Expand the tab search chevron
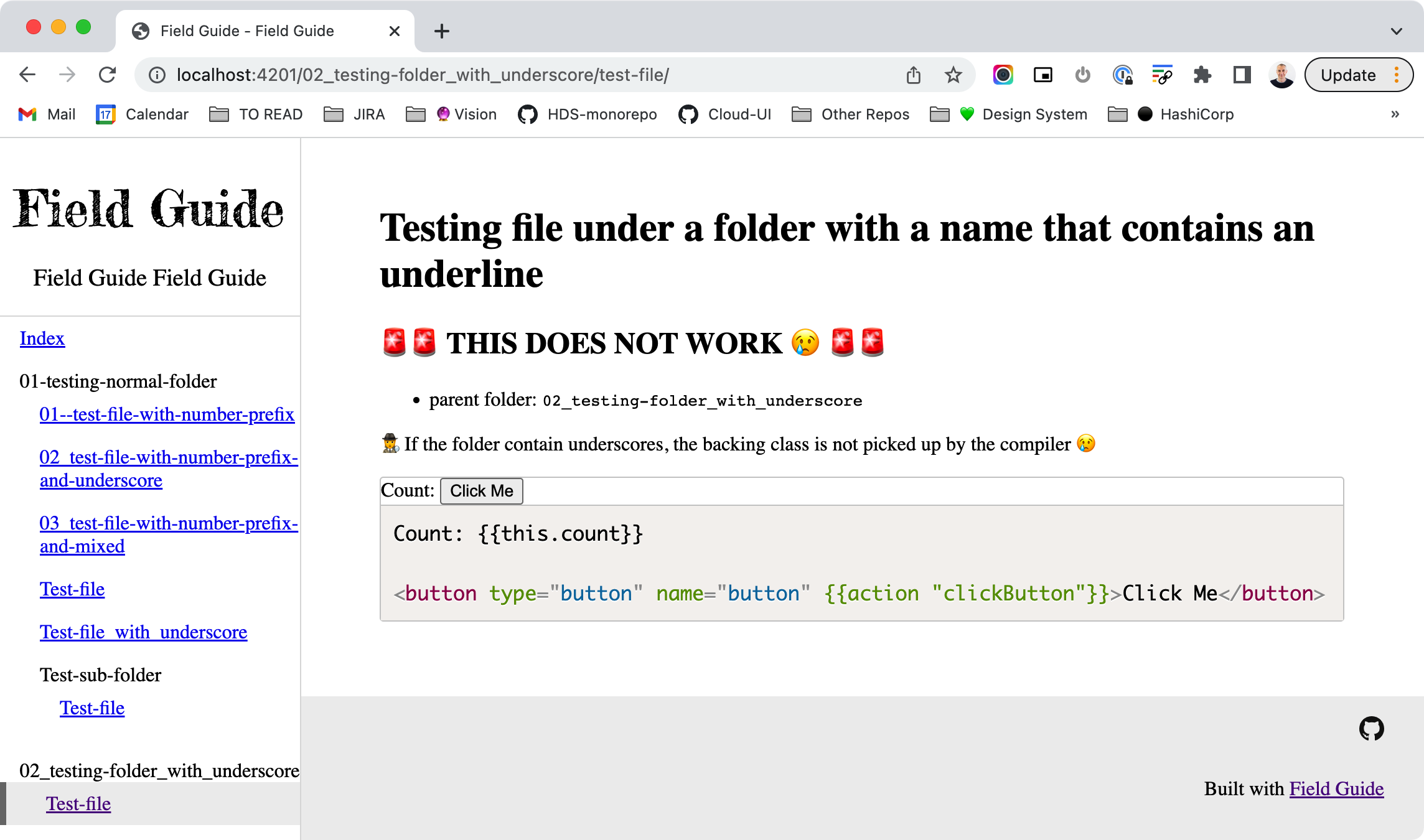Viewport: 1424px width, 840px height. click(1396, 31)
